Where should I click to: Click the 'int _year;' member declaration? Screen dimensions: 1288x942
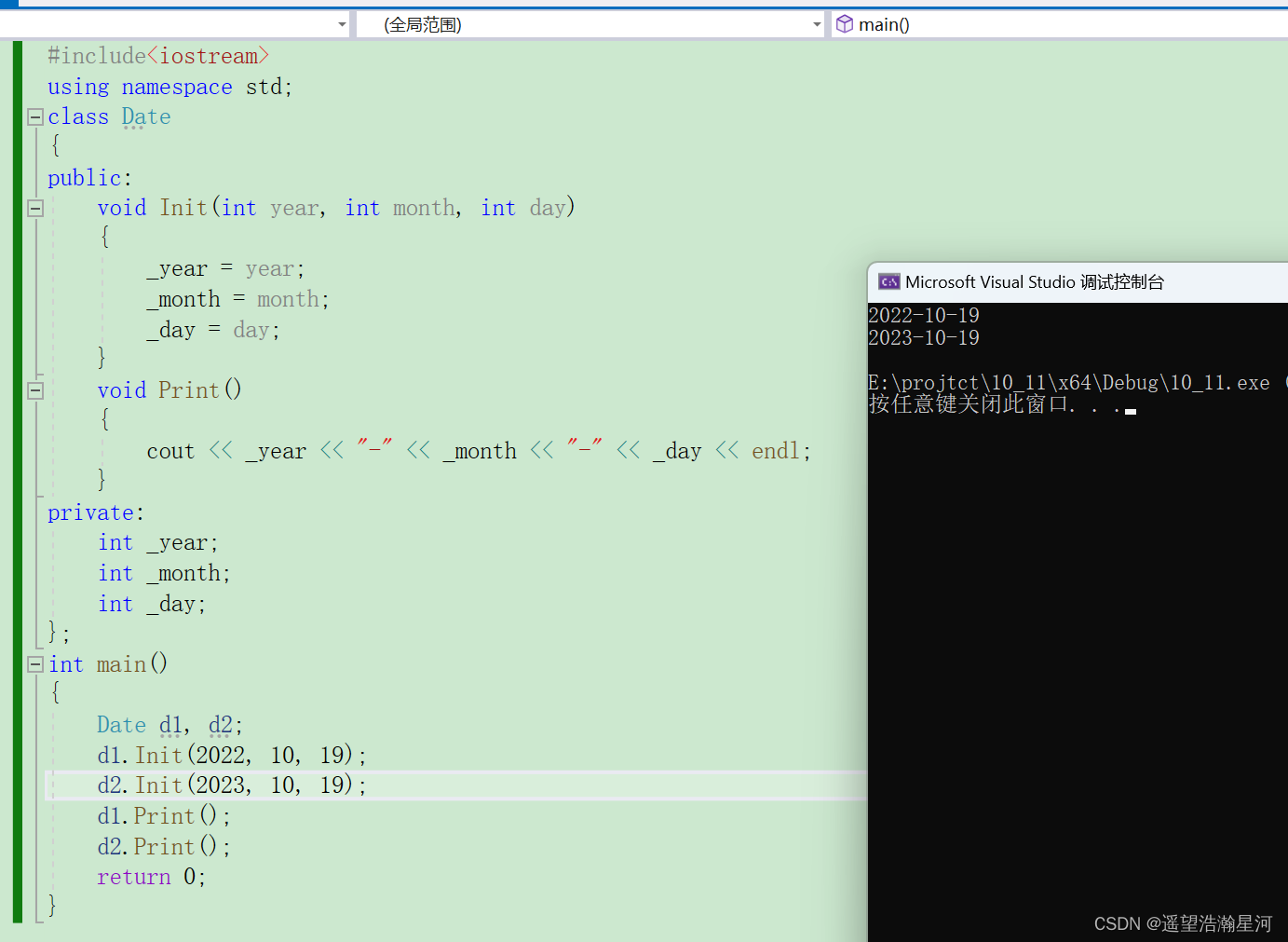pyautogui.click(x=158, y=543)
